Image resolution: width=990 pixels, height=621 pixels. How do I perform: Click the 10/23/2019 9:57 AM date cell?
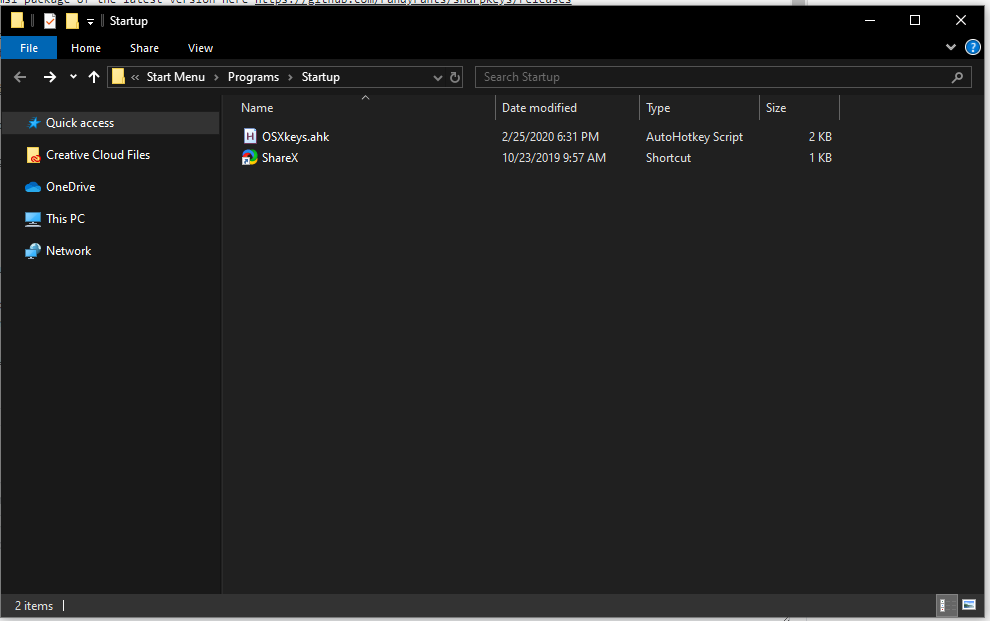(554, 158)
